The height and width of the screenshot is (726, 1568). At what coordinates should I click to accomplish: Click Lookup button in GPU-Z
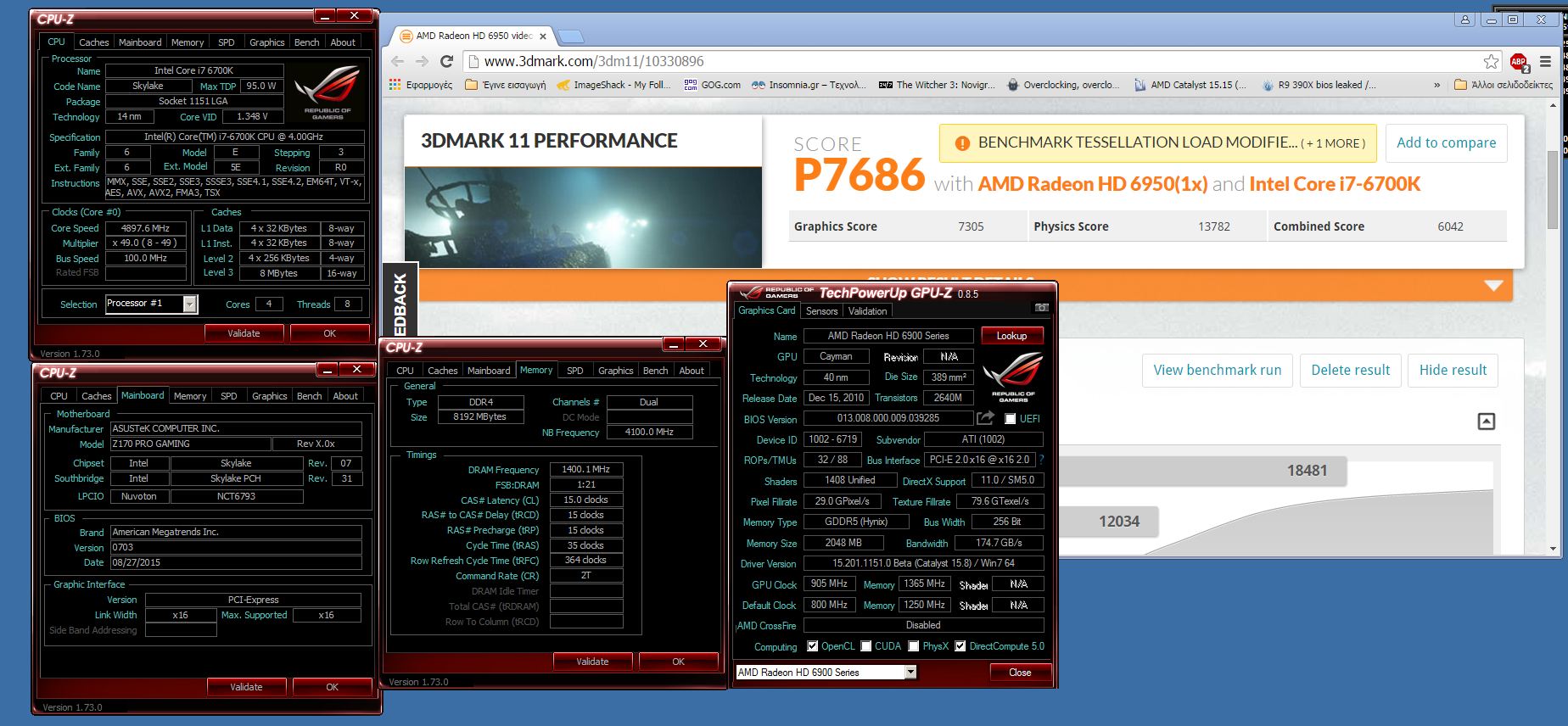click(x=1011, y=336)
